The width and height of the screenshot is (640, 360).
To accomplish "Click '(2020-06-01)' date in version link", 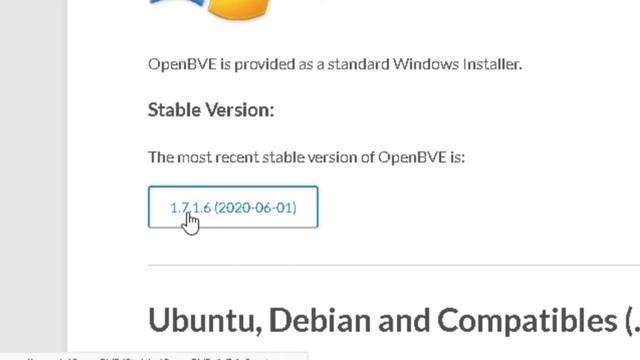I will point(256,208).
